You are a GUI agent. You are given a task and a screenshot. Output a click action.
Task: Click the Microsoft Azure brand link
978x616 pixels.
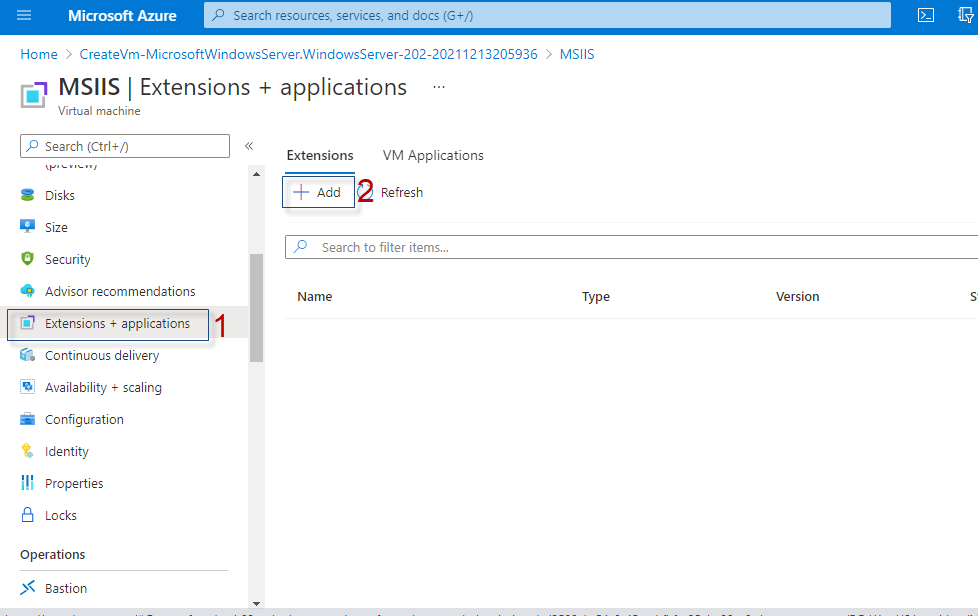coord(122,16)
